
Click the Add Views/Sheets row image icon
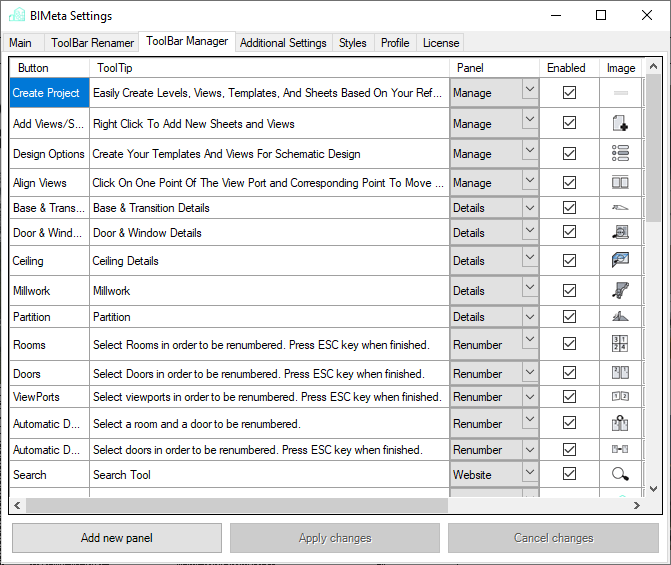coord(620,123)
